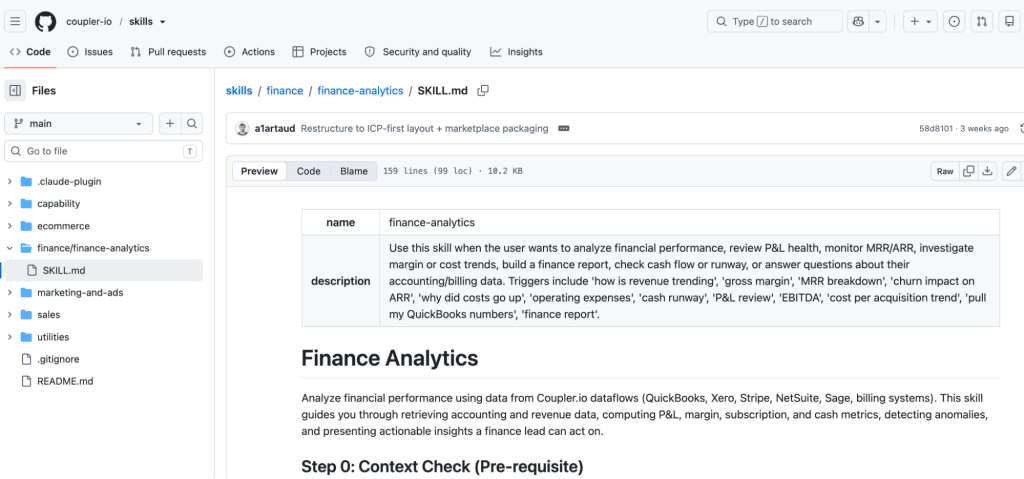Select the Issues tab
1024x479 pixels.
pyautogui.click(x=90, y=52)
